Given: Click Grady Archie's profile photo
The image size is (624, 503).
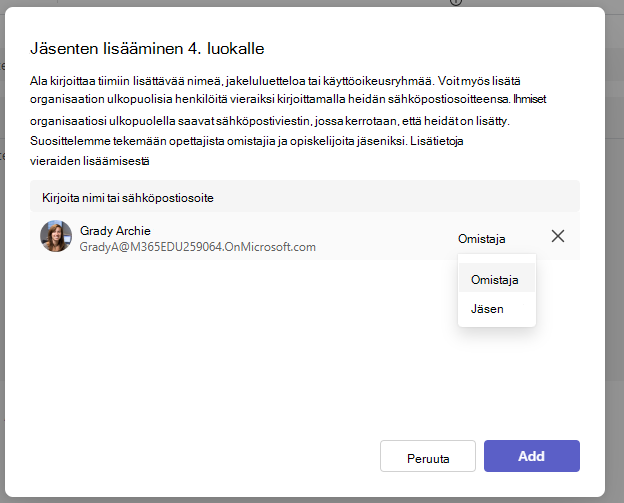Looking at the screenshot, I should point(56,236).
